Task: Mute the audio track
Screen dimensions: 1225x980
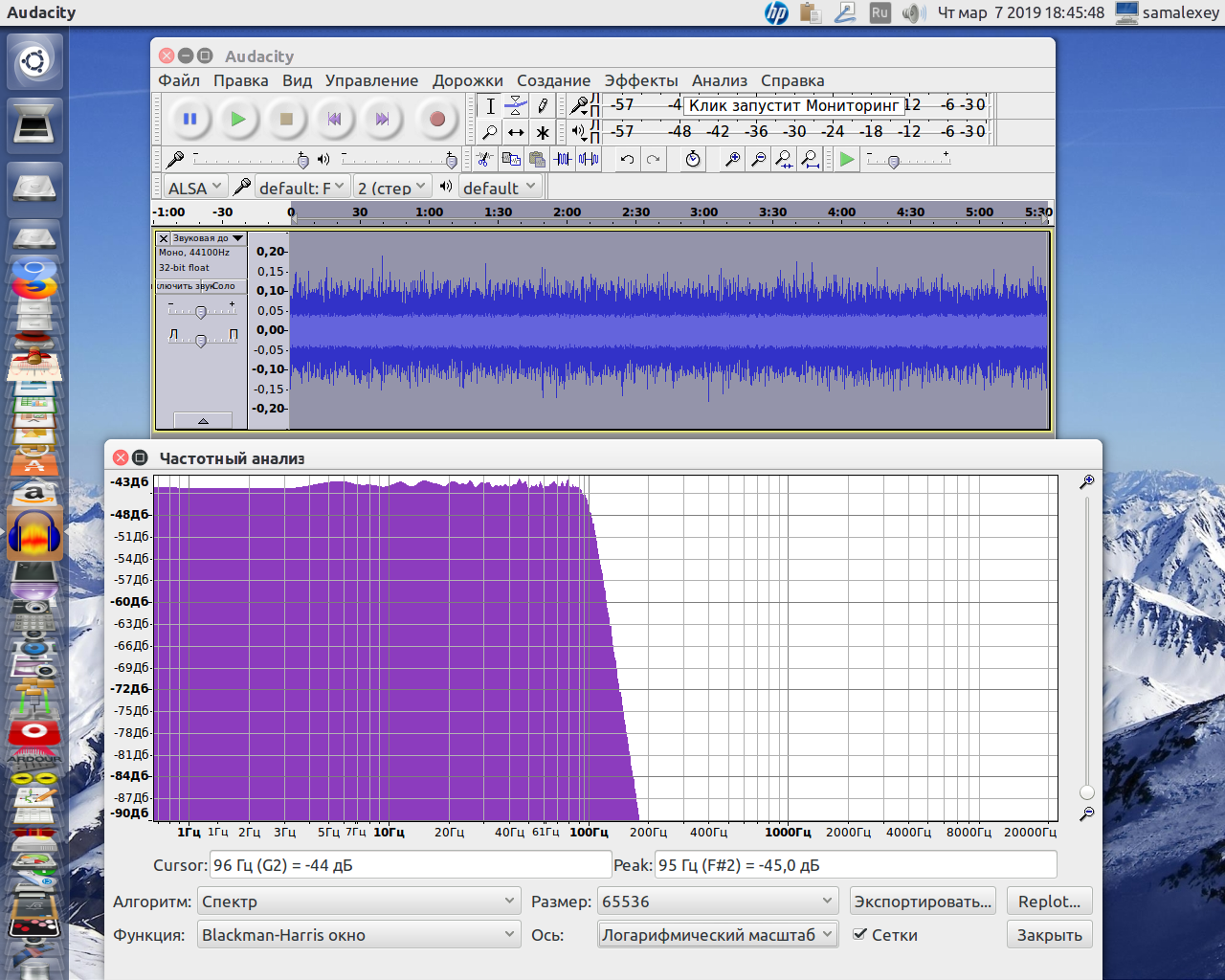Action: (x=178, y=286)
